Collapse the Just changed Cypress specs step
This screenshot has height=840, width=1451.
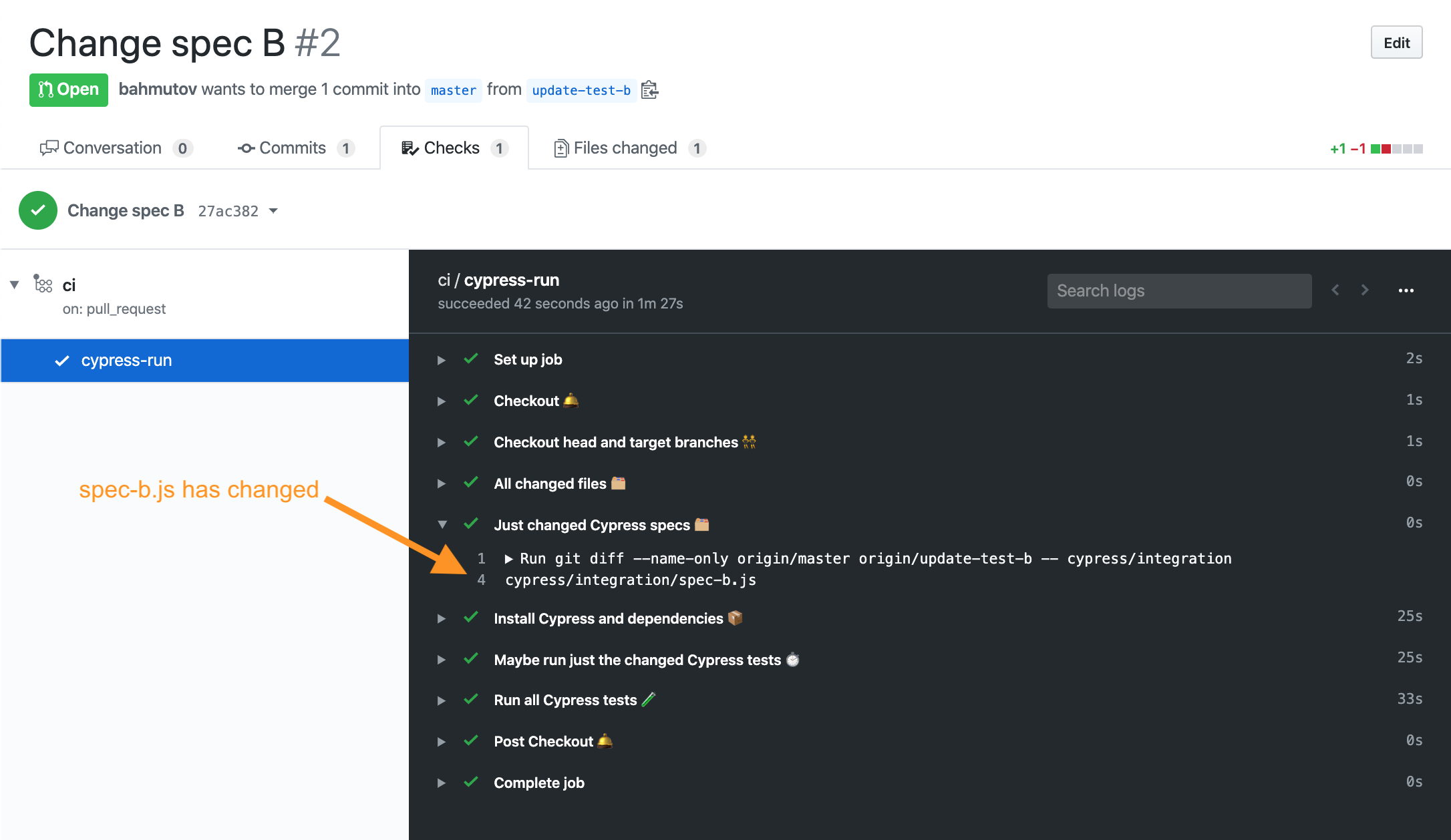[x=442, y=525]
